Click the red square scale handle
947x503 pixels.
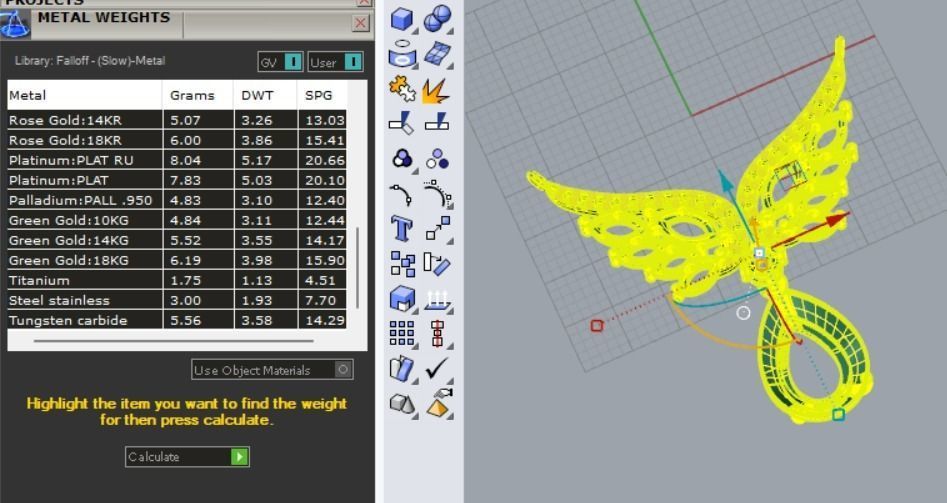597,325
